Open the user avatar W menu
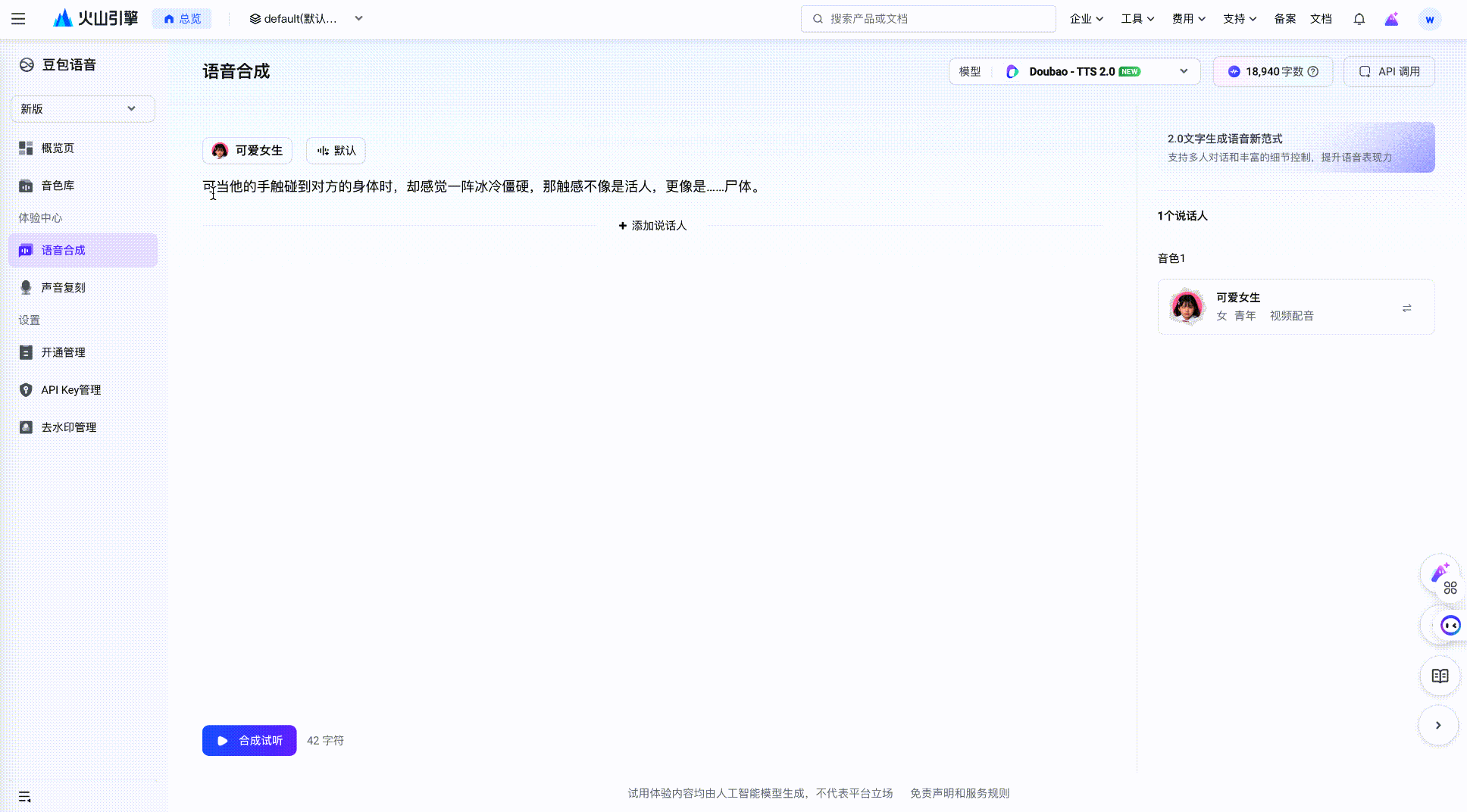 click(1429, 19)
